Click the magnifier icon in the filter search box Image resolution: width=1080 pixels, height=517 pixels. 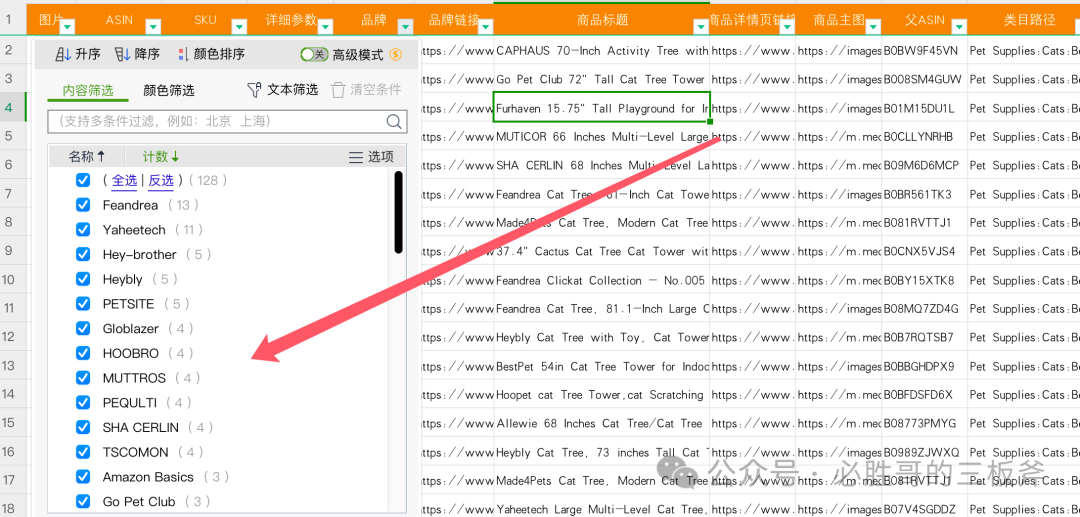click(394, 122)
